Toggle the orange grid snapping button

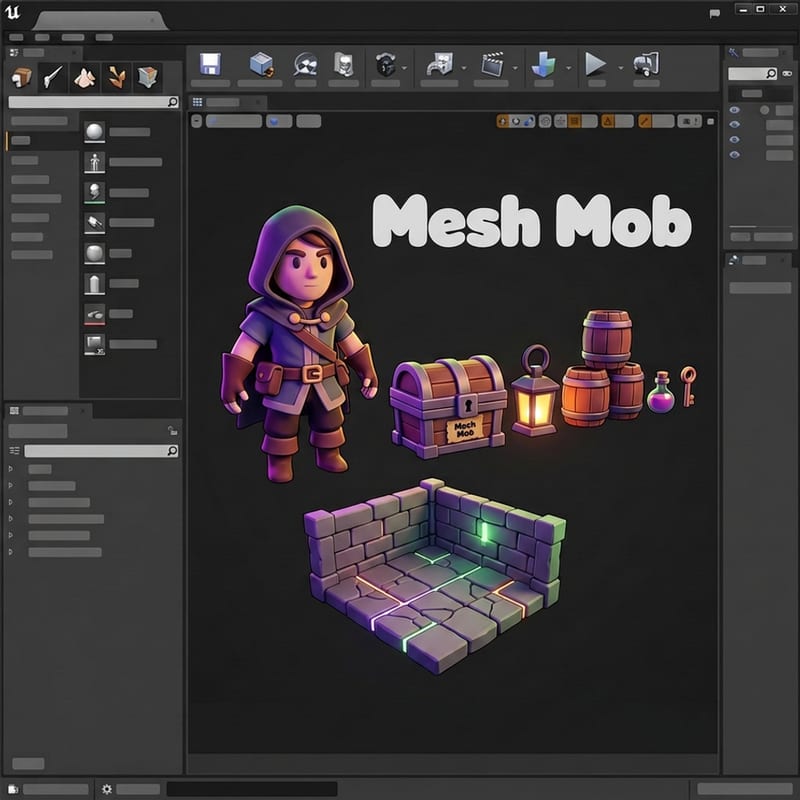click(574, 121)
